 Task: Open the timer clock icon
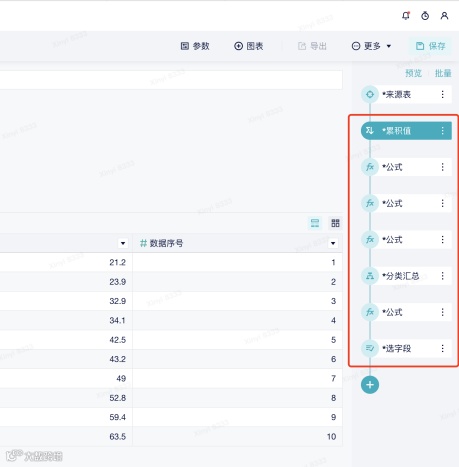425,16
